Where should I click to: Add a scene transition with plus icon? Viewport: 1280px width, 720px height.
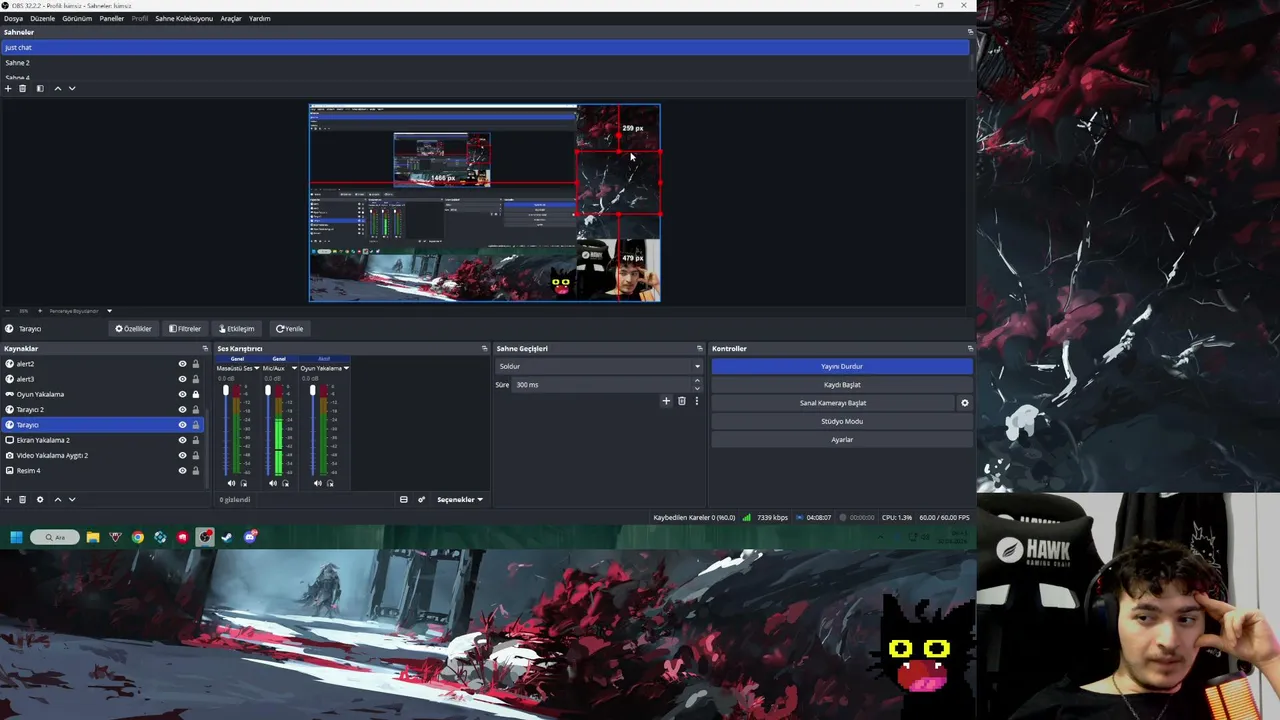tap(666, 401)
